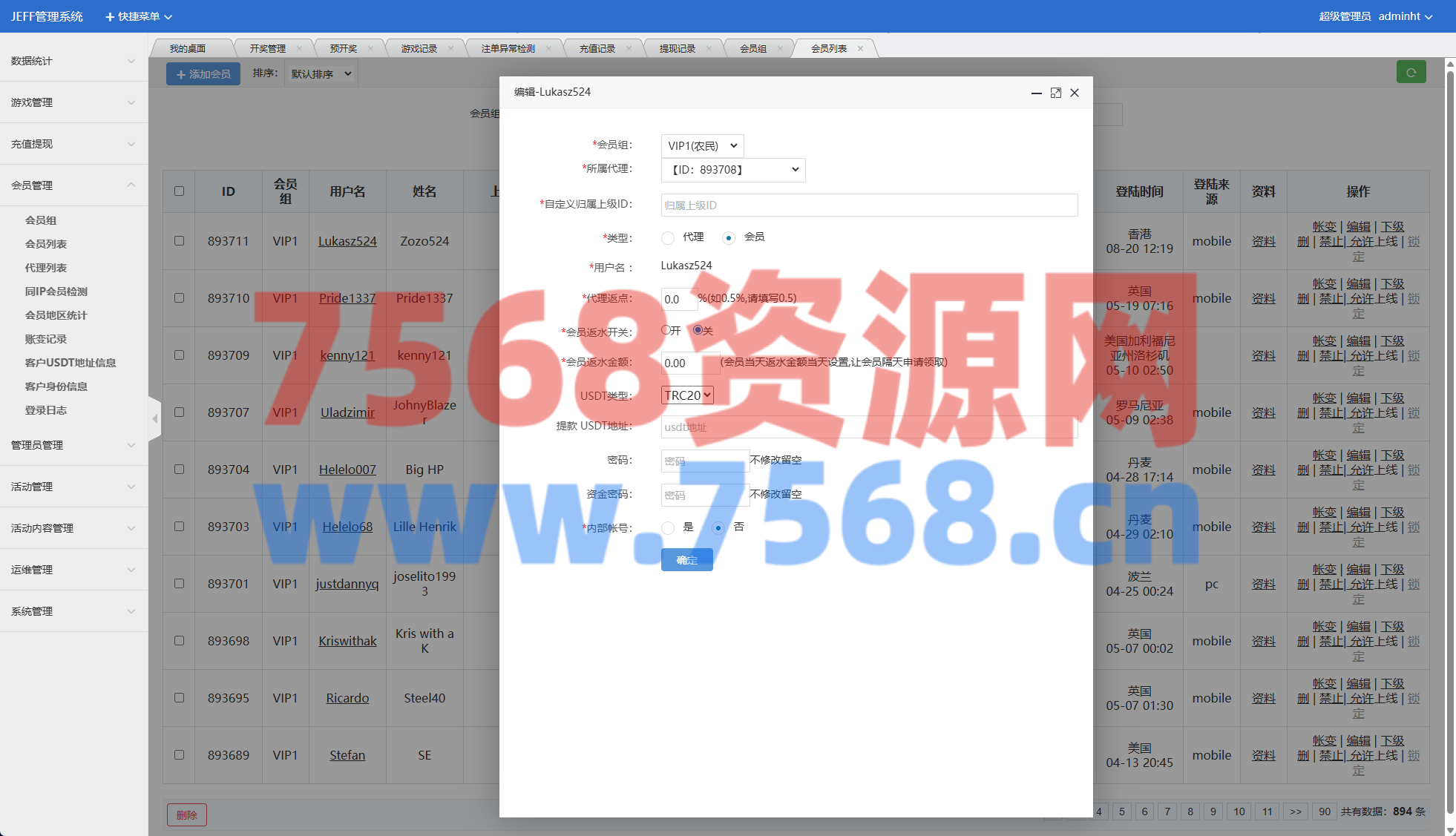Open 代理列表 in the sidebar menu
Screen dimensions: 1456x836
pos(46,268)
